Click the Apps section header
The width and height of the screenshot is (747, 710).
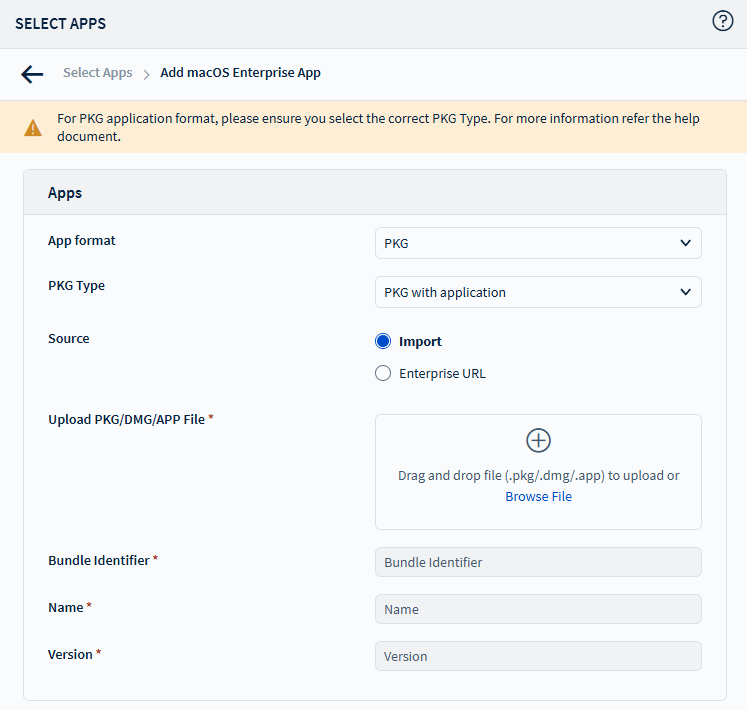click(65, 192)
